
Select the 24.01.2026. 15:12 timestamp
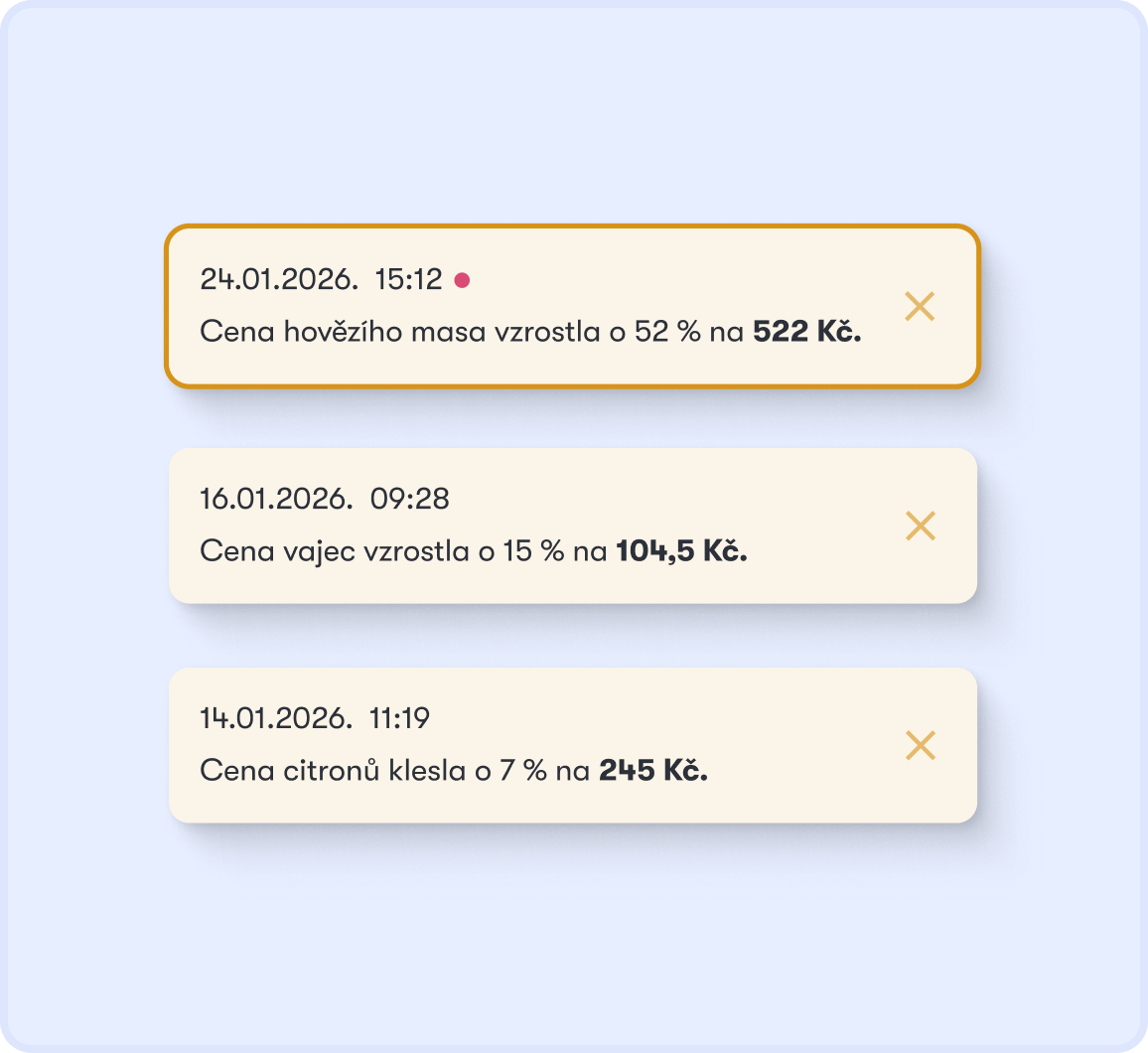pyautogui.click(x=321, y=279)
